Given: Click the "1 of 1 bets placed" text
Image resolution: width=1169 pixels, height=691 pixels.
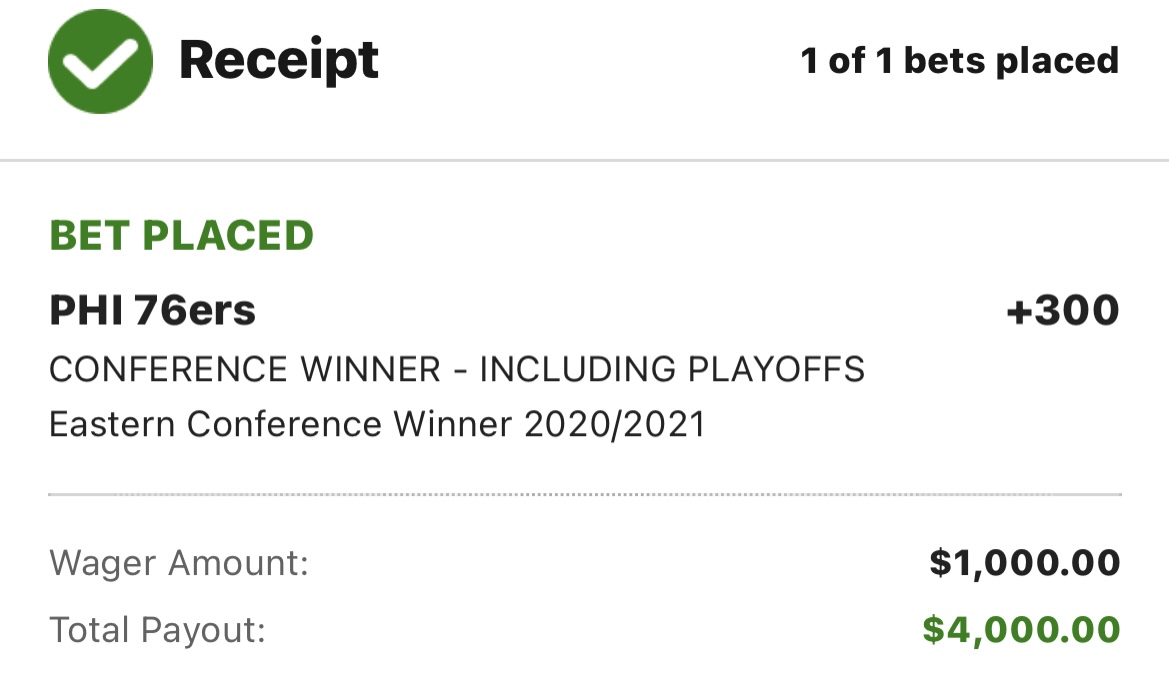Looking at the screenshot, I should (x=959, y=61).
